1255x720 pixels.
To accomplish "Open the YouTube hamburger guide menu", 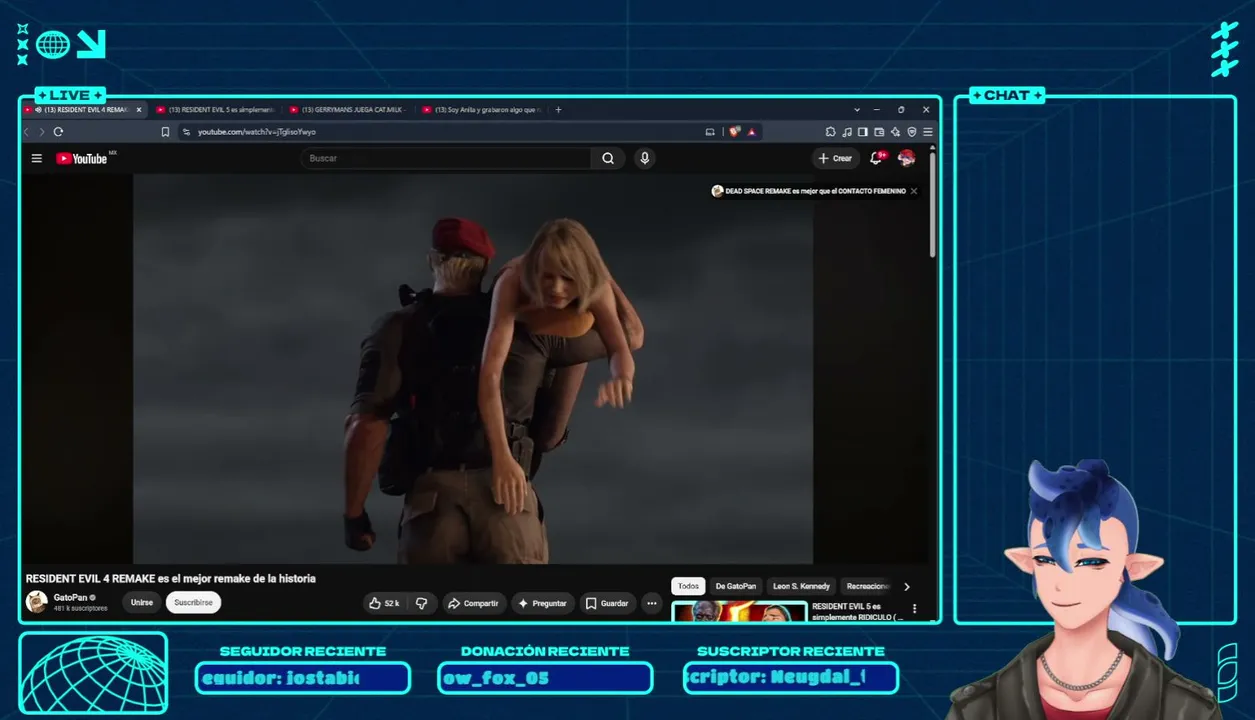I will [37, 158].
